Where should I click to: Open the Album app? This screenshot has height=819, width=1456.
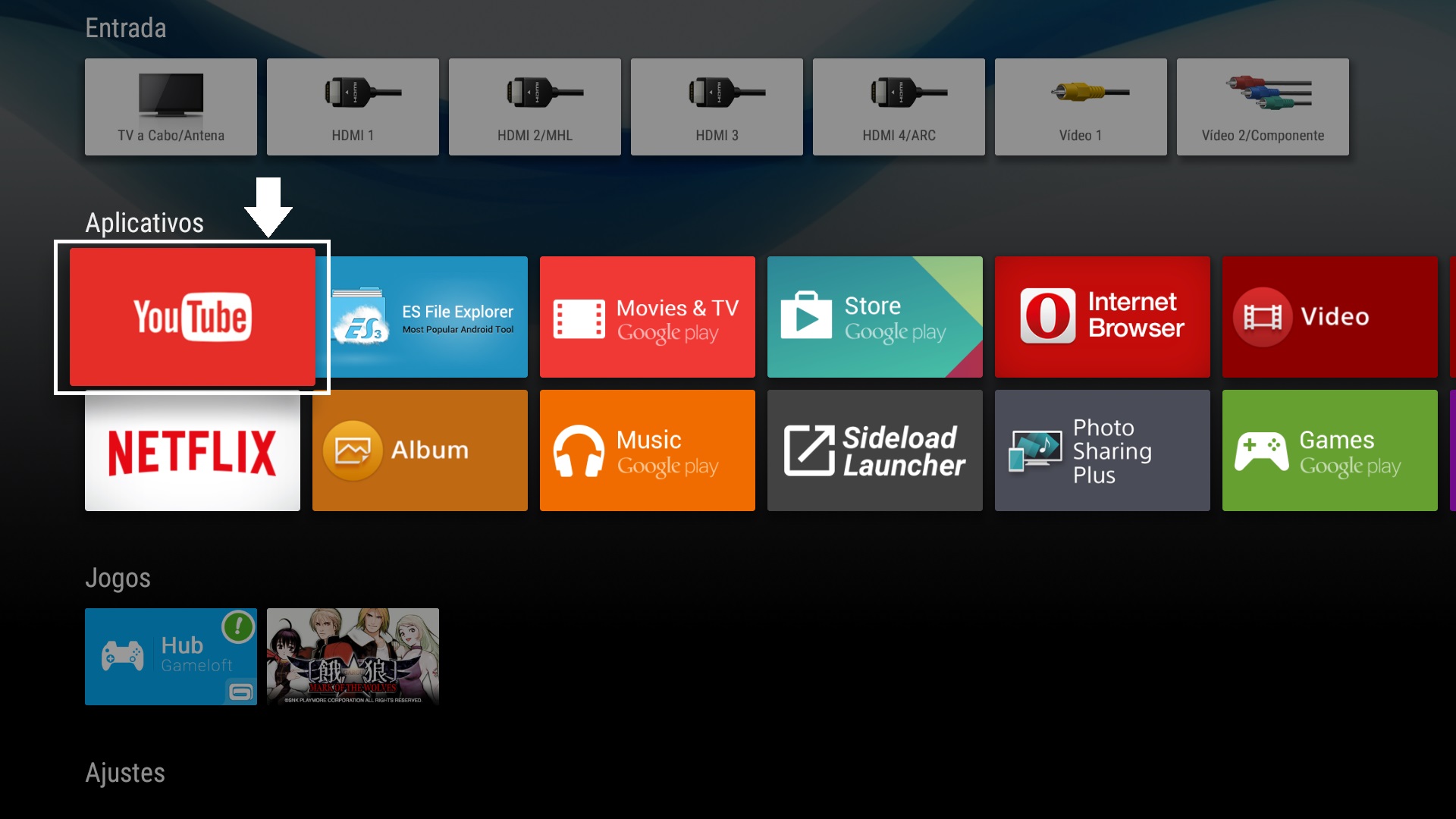[420, 450]
